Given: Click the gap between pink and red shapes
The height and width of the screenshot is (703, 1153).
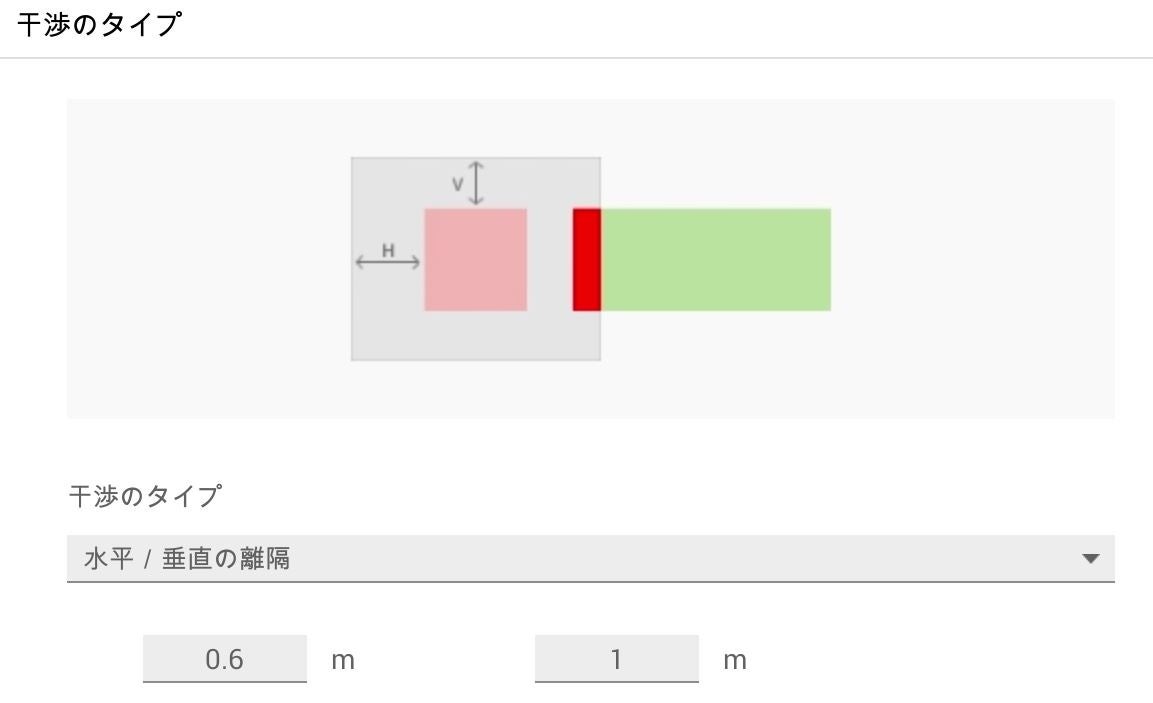Looking at the screenshot, I should tap(549, 259).
